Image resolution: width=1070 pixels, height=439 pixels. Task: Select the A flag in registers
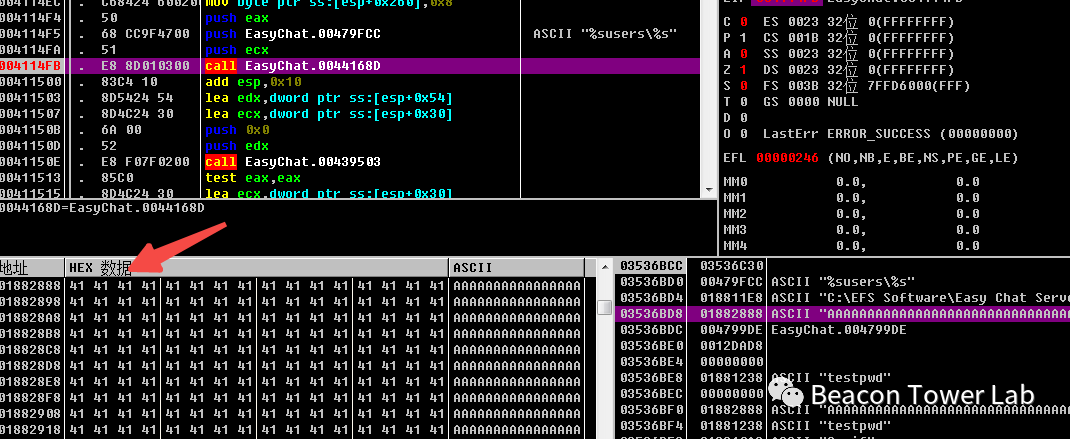coord(738,54)
